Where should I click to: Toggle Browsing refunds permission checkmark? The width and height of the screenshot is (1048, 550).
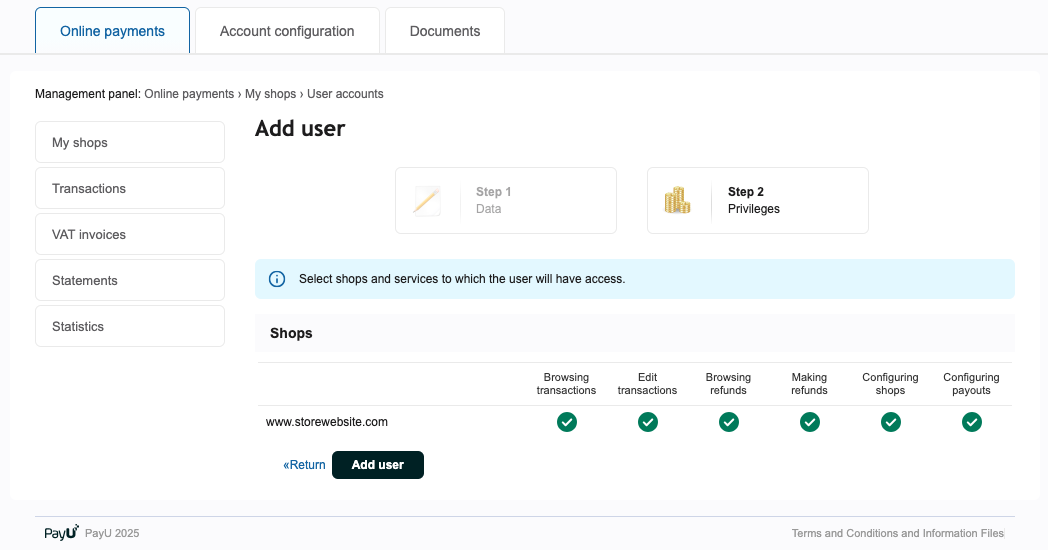tap(729, 422)
